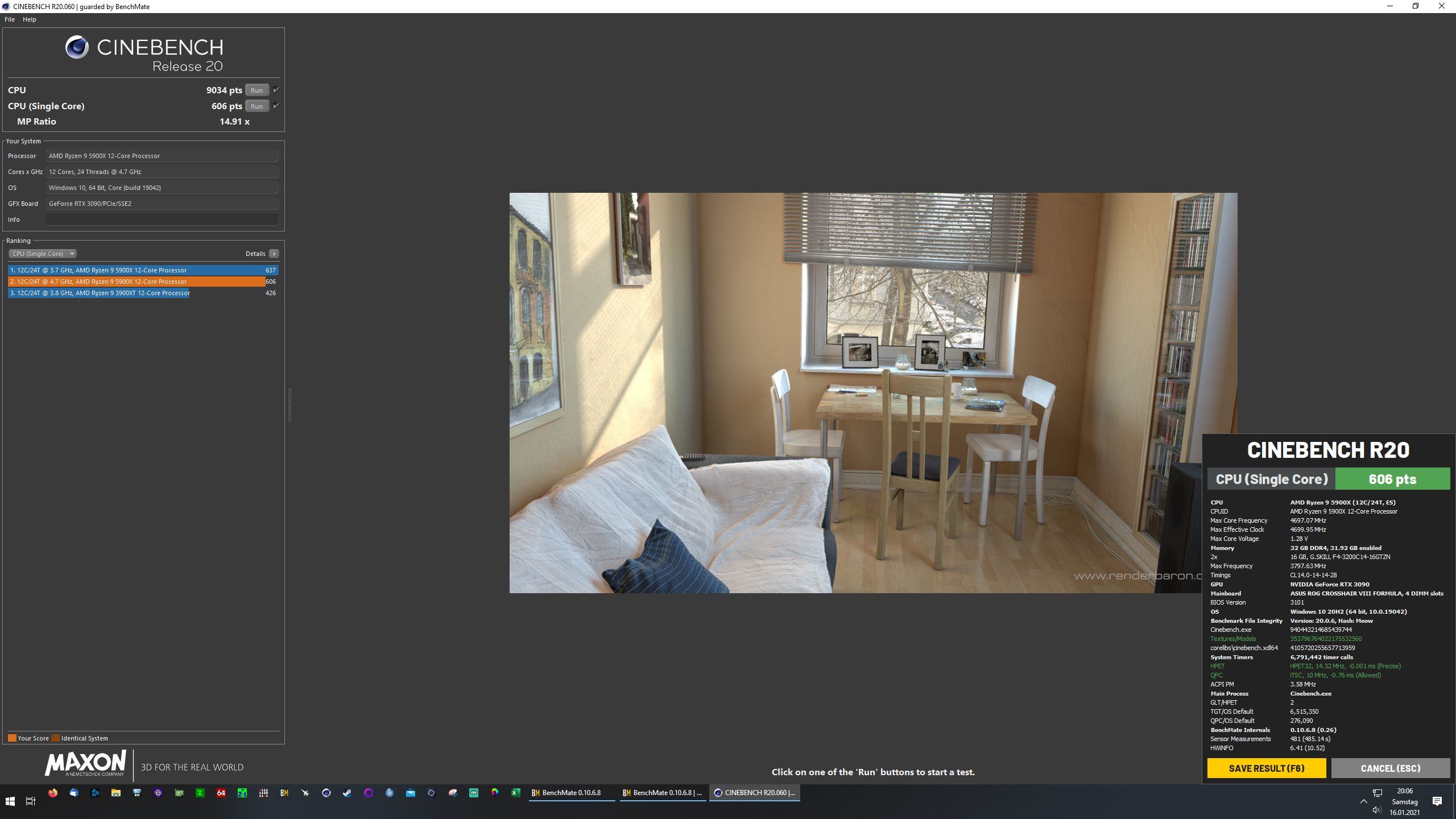Open the File menu
Image resolution: width=1456 pixels, height=819 pixels.
(x=10, y=19)
